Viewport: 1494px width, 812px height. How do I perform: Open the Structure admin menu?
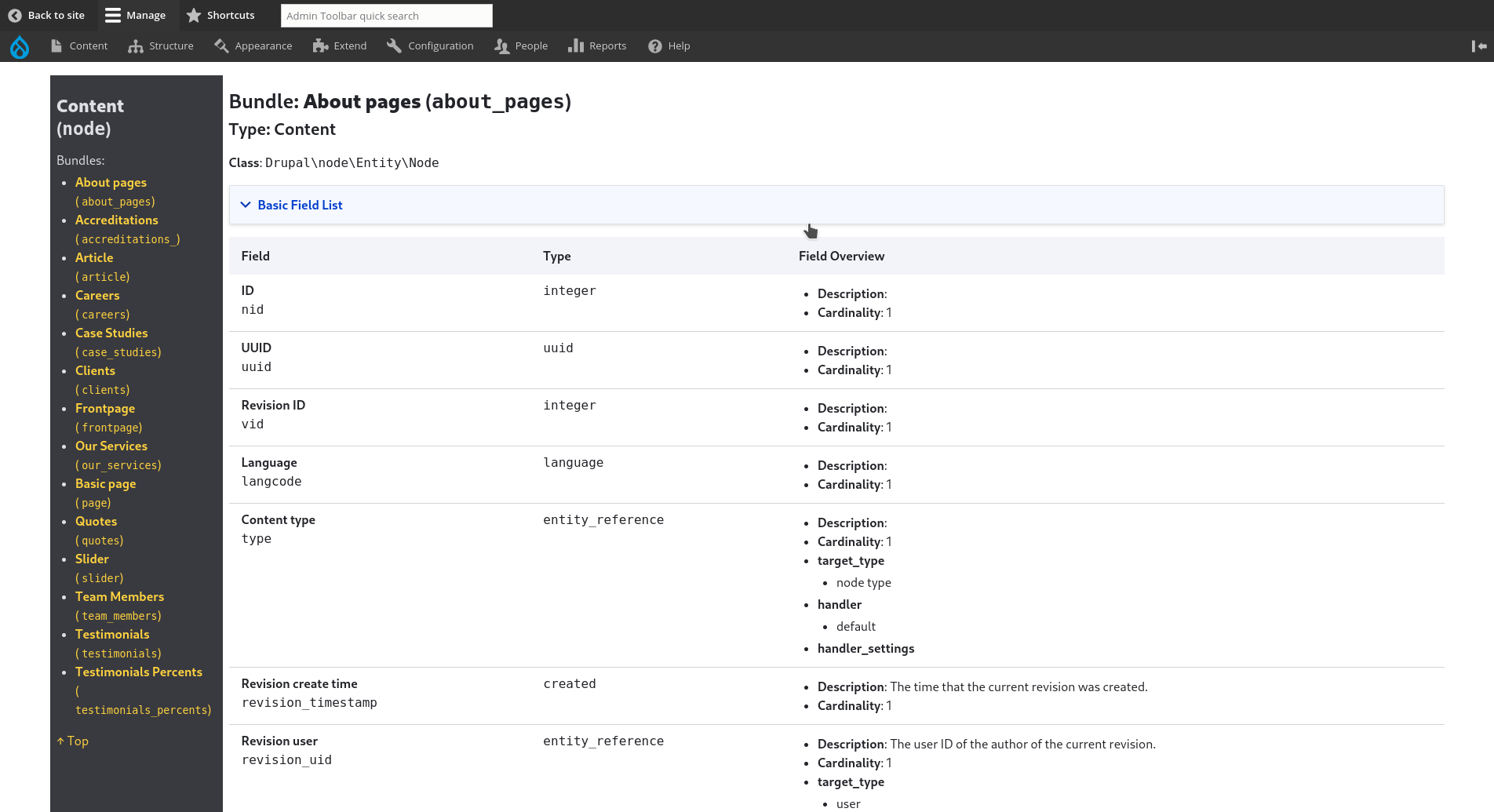point(161,46)
